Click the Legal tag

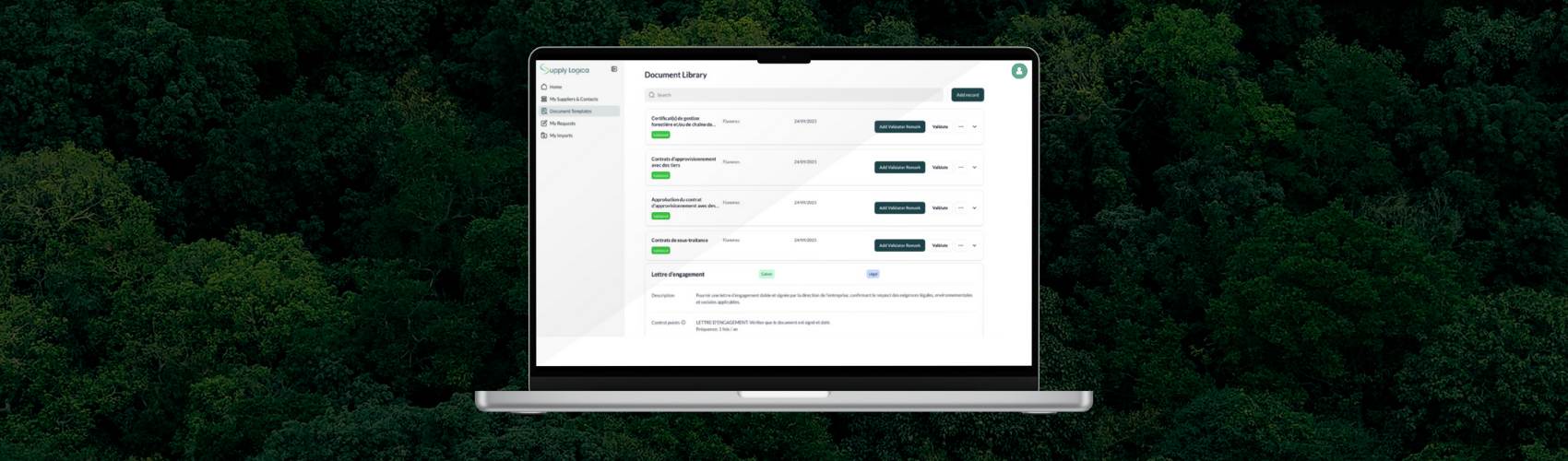coord(873,274)
